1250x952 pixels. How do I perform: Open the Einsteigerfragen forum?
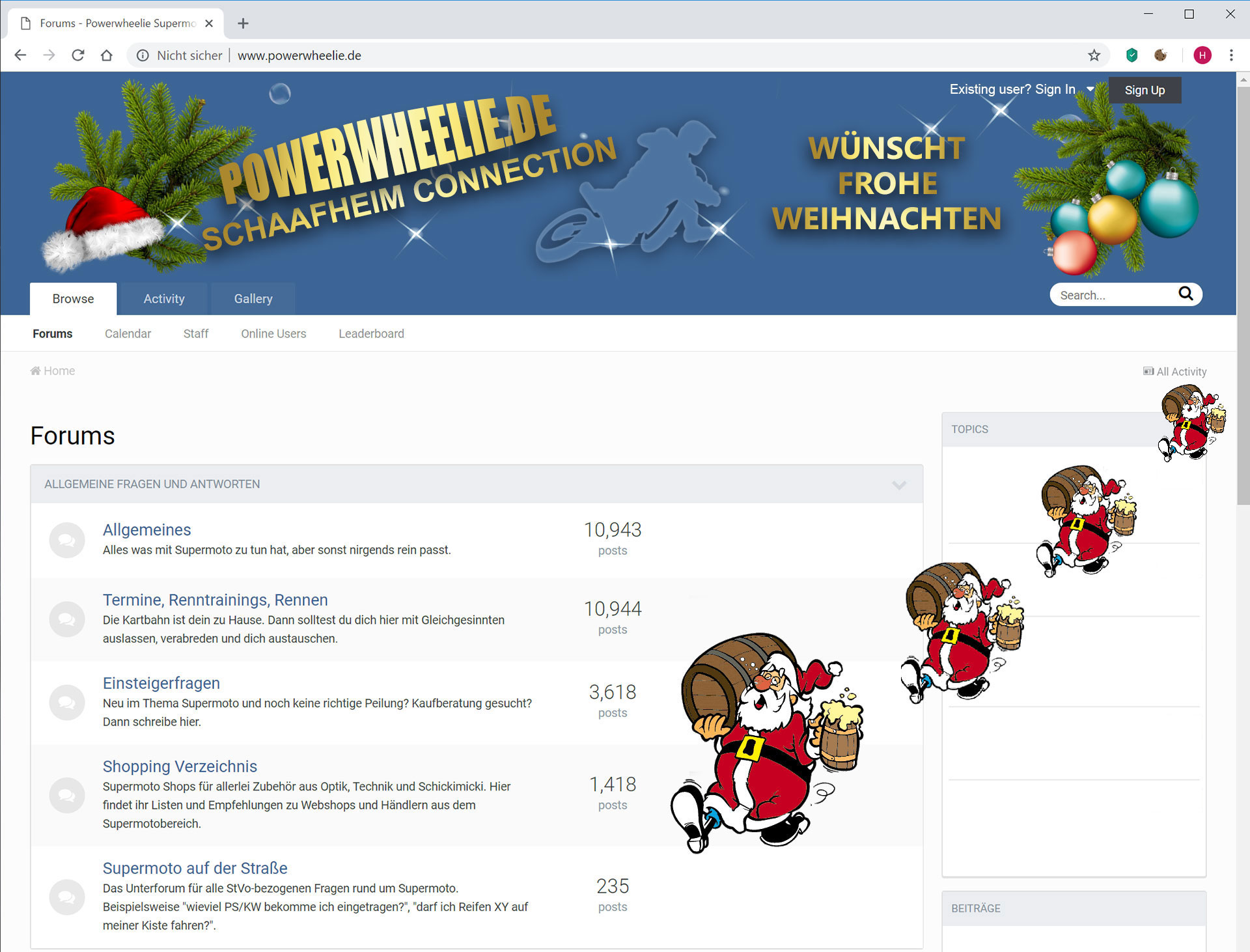click(161, 683)
